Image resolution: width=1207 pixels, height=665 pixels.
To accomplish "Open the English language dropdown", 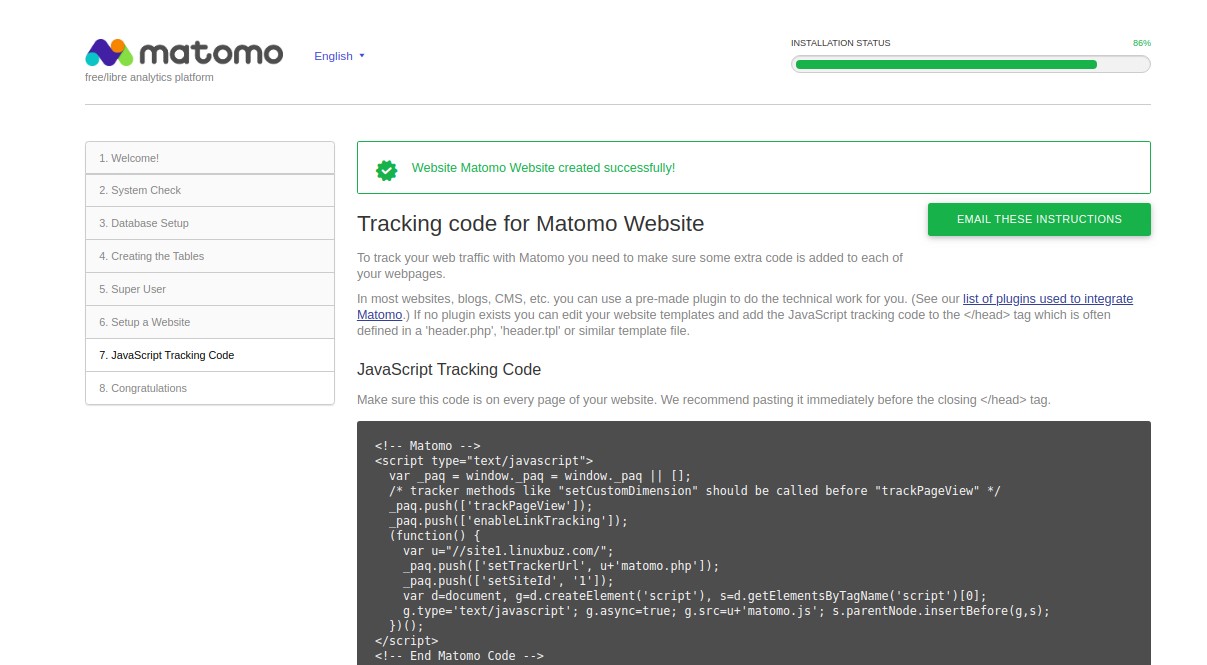I will pos(339,56).
